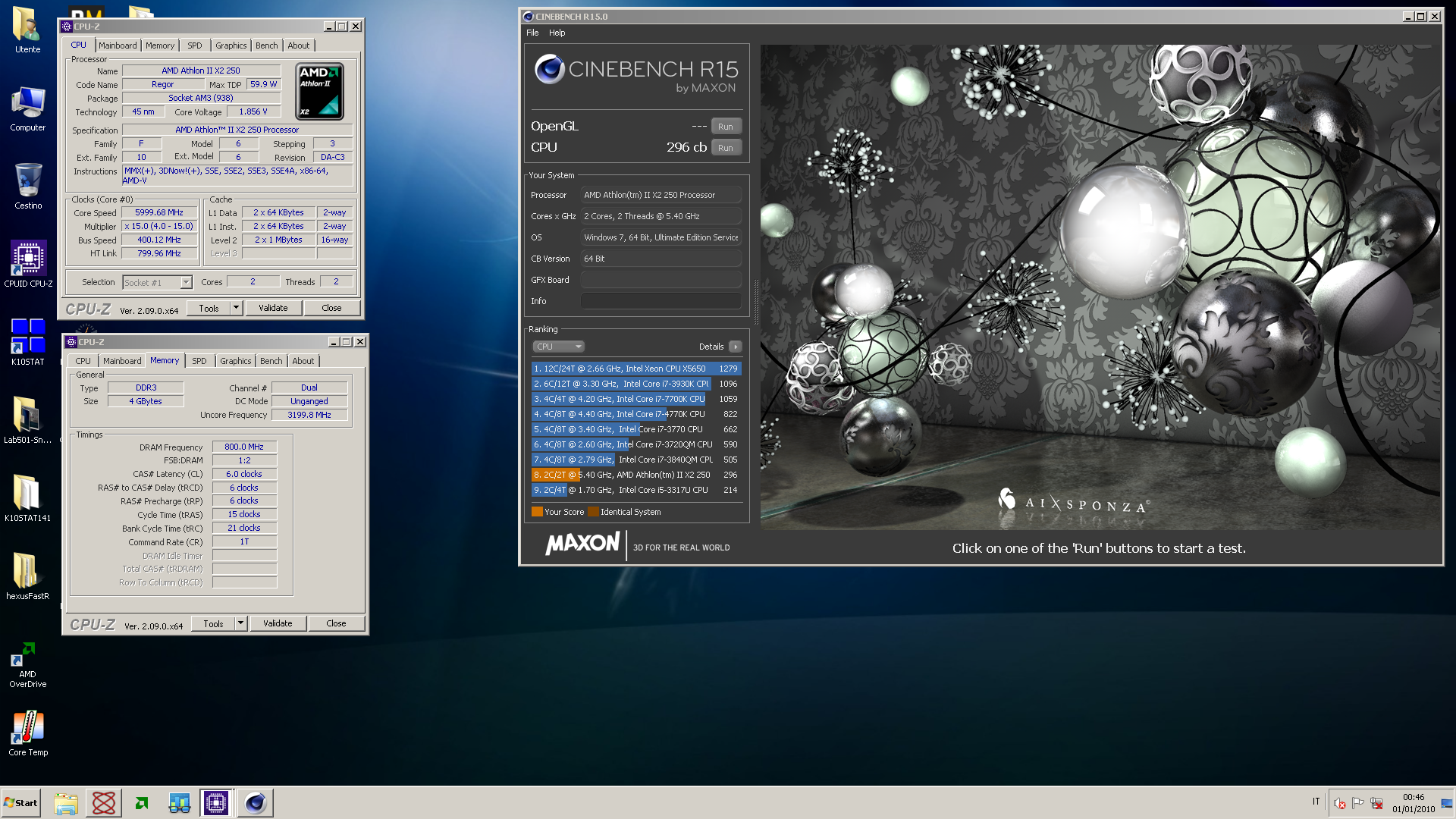
Task: Select ranking row Intel Xeon CPU X5650
Action: click(x=636, y=369)
